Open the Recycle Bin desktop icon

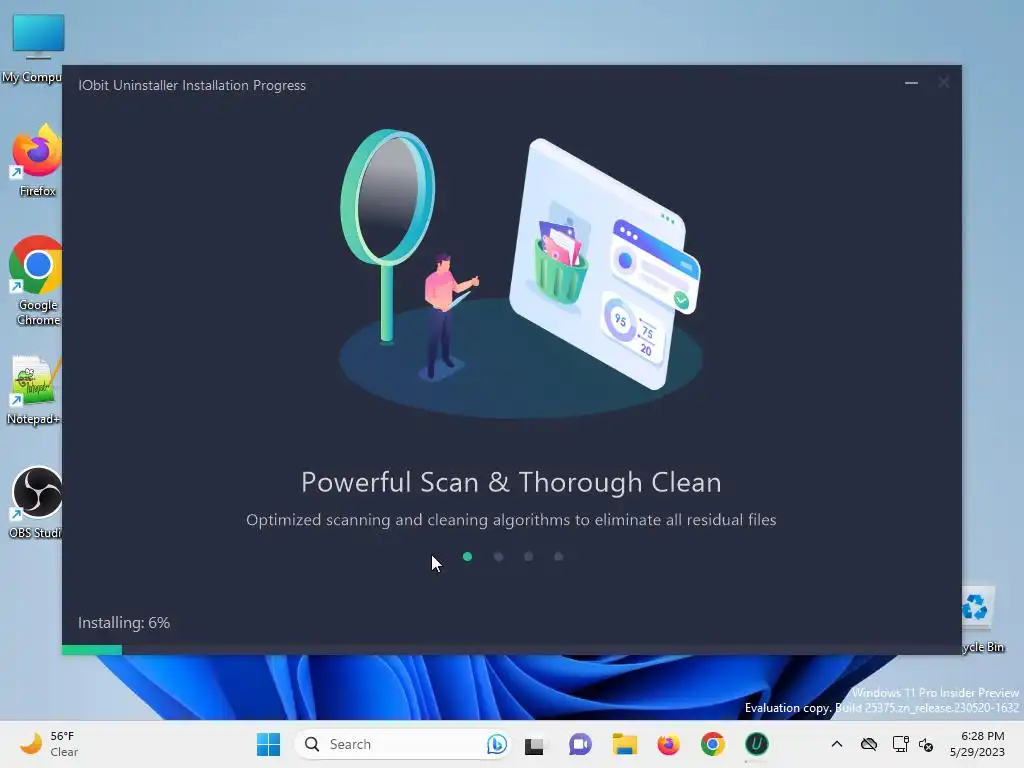coord(982,619)
